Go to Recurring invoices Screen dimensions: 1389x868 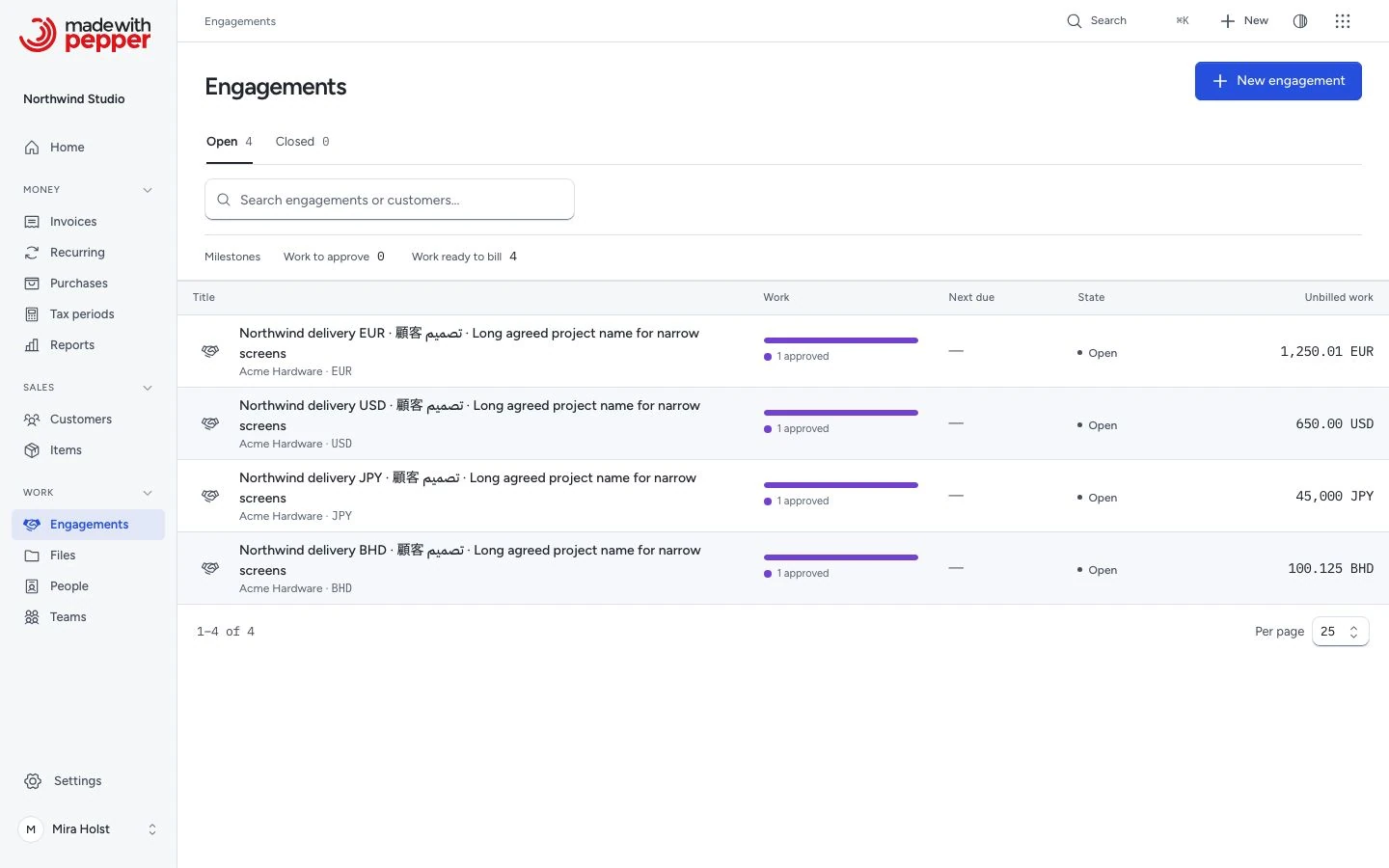88,253
